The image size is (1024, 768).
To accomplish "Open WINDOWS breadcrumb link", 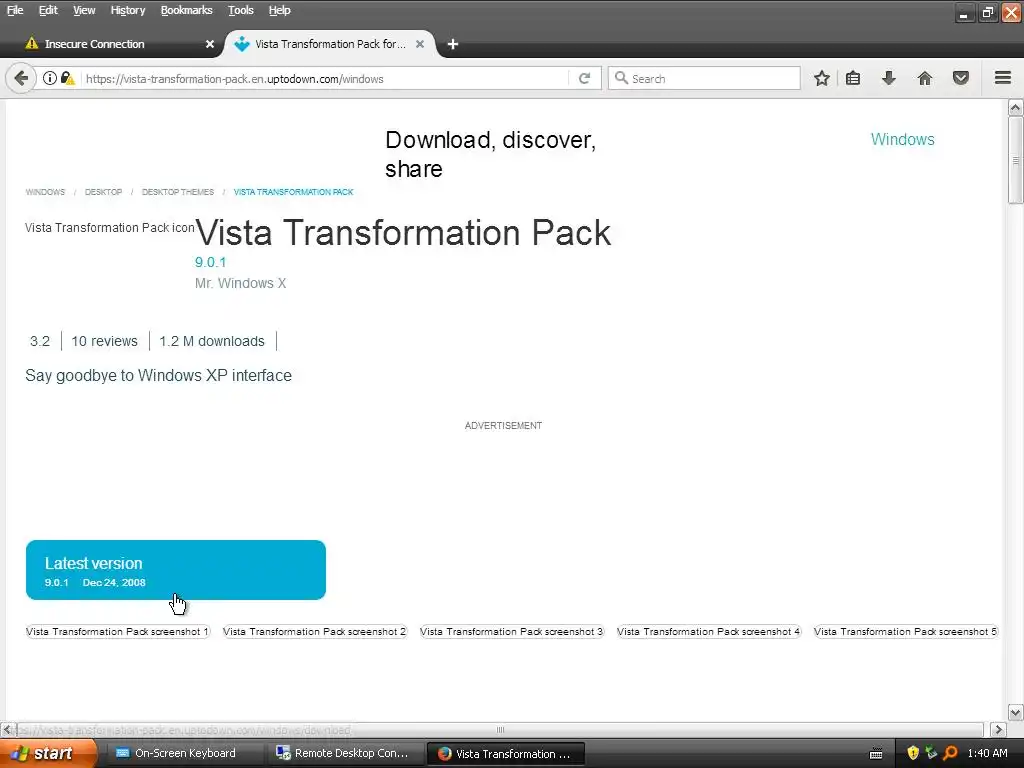I will click(x=45, y=192).
